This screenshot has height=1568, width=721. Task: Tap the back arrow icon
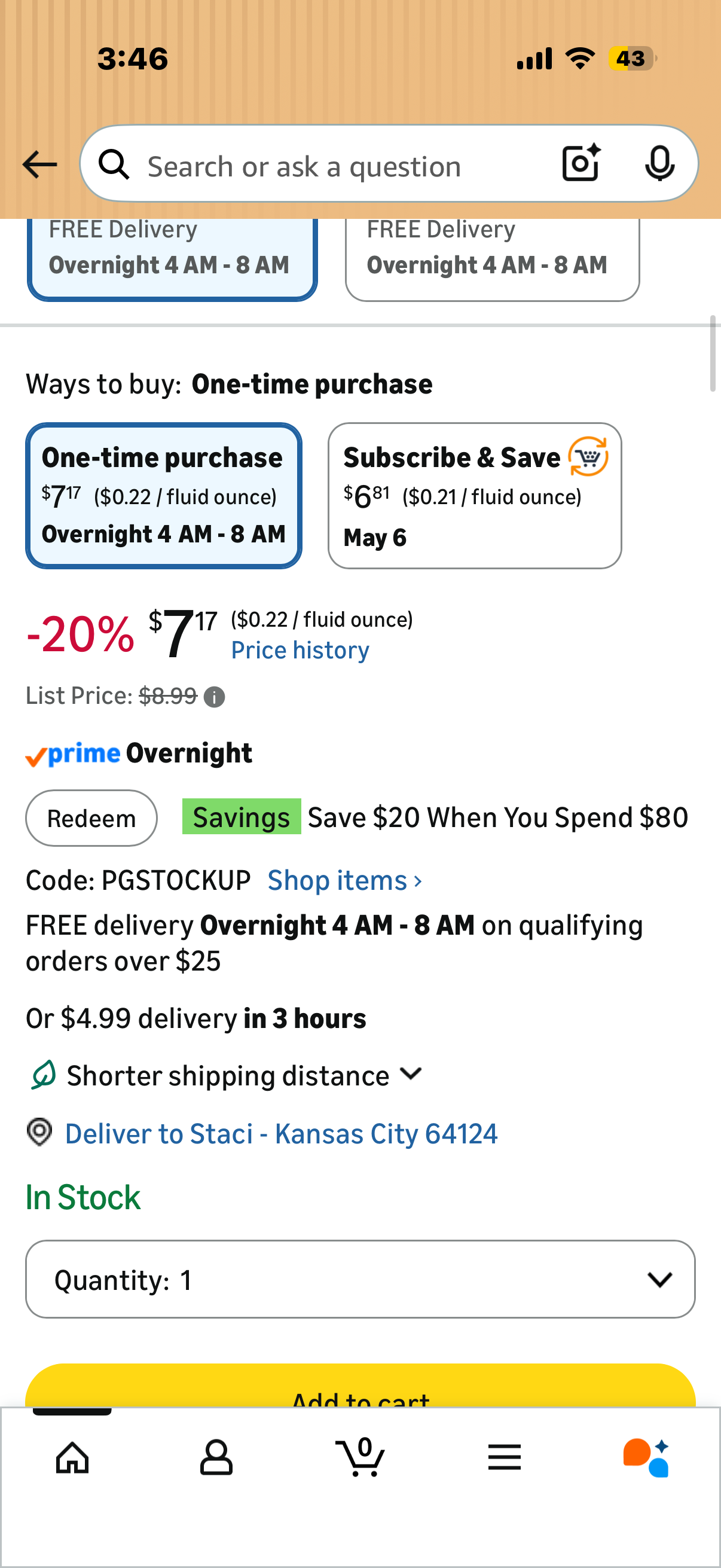point(39,164)
